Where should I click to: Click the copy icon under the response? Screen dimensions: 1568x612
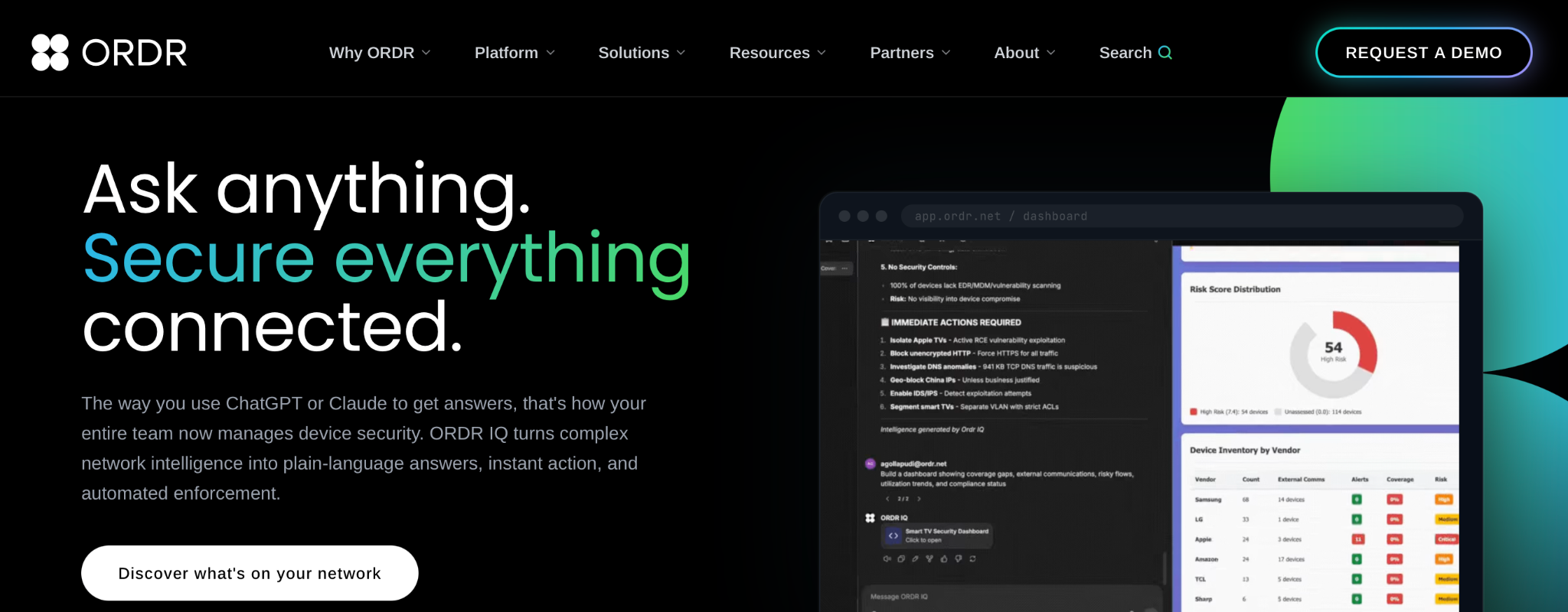[901, 558]
